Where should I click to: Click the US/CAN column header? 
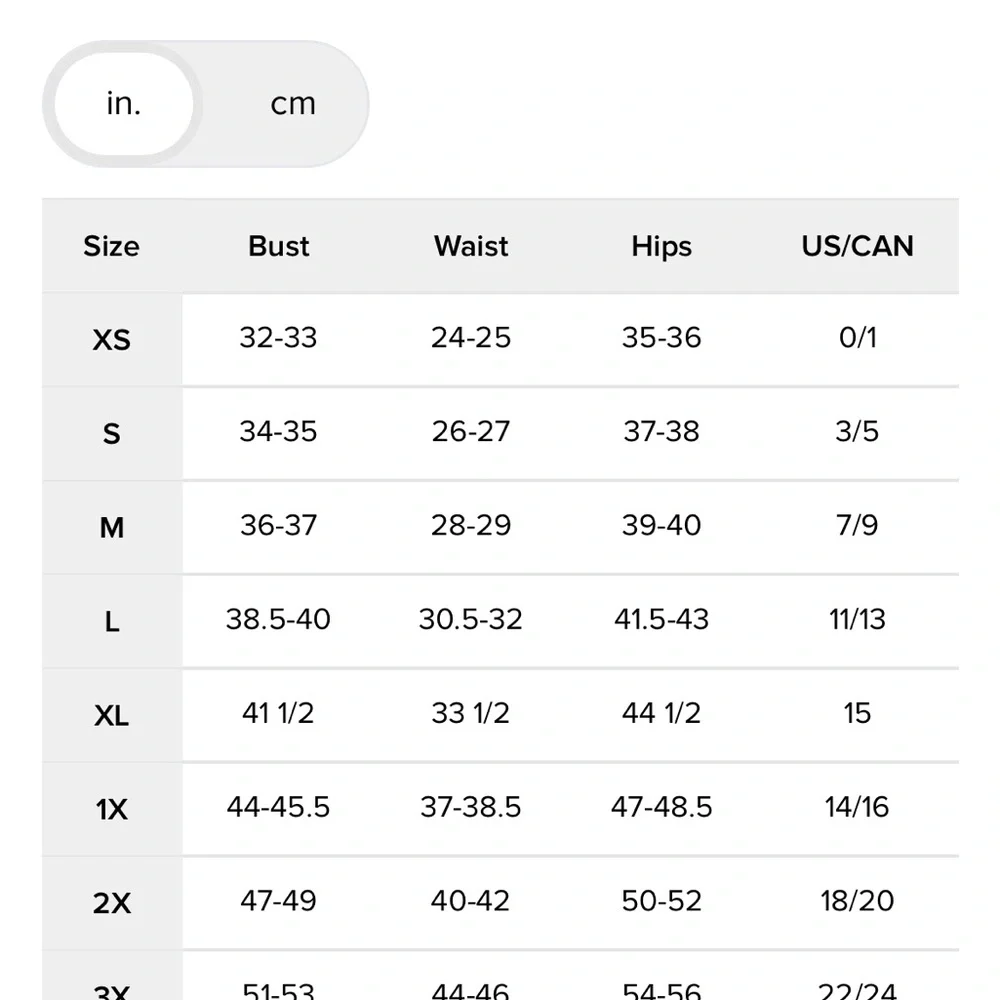pyautogui.click(x=857, y=246)
